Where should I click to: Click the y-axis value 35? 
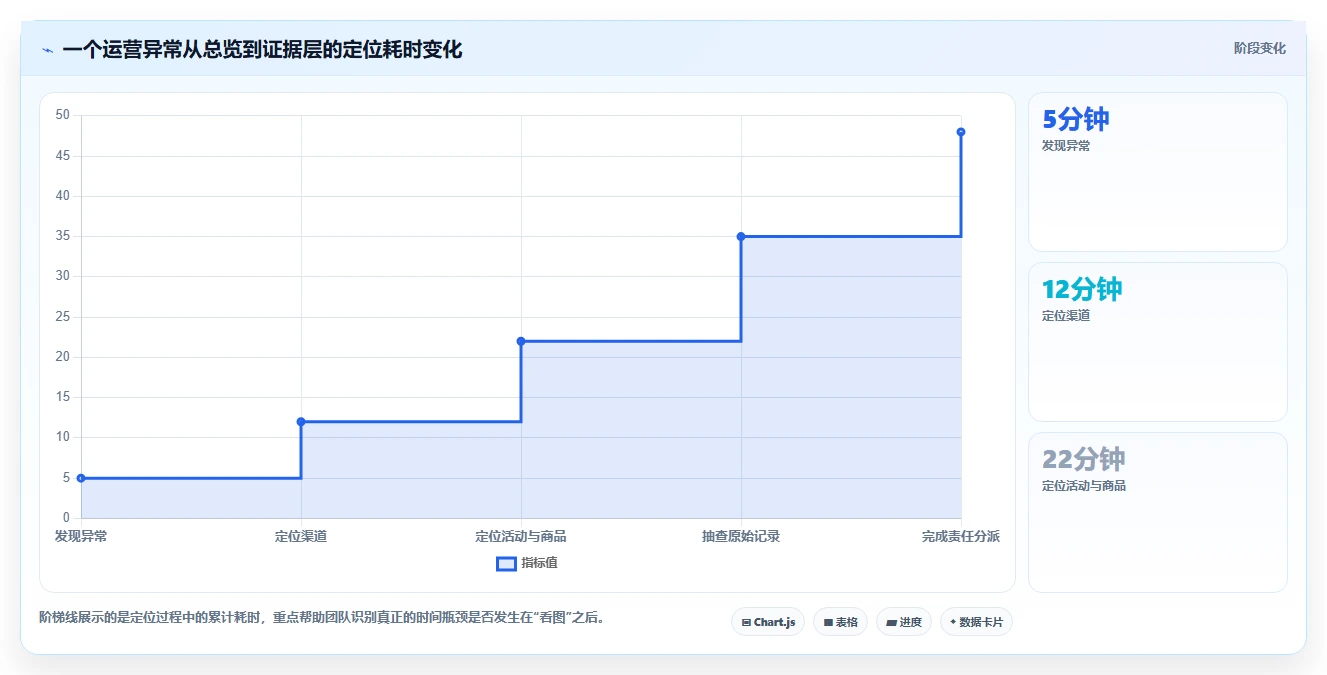63,236
